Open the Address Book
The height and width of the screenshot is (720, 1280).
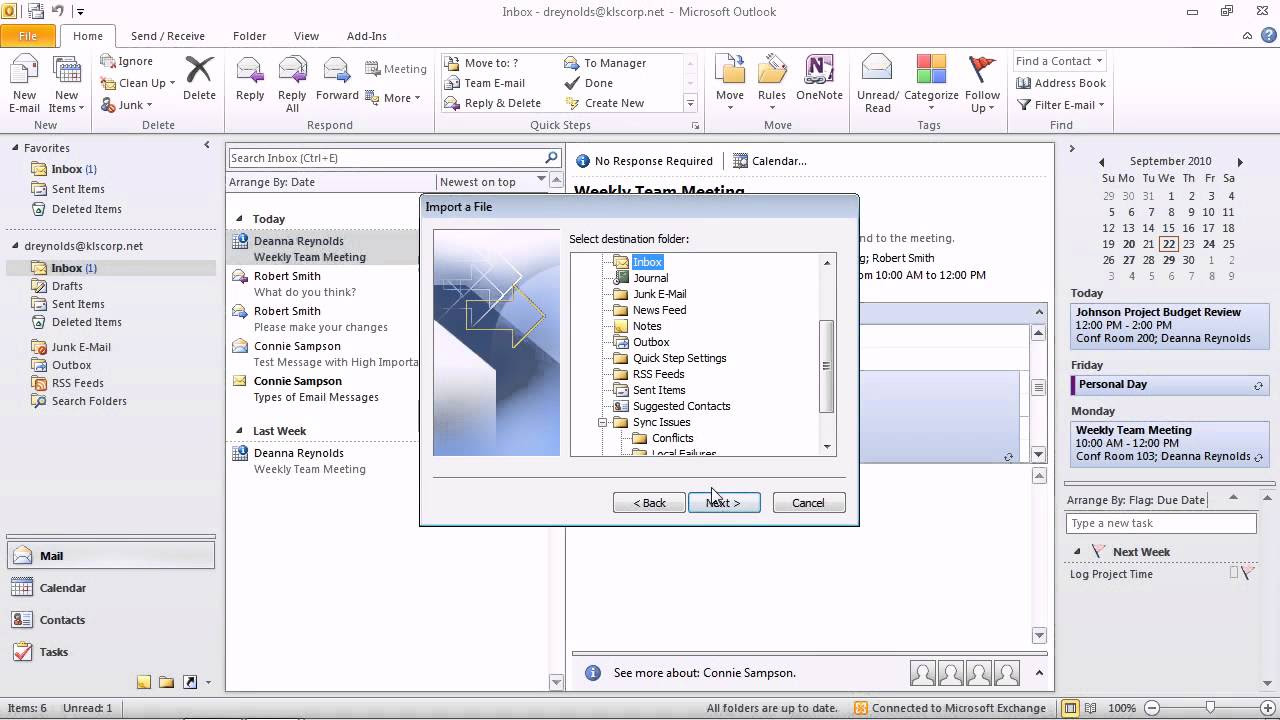pyautogui.click(x=1061, y=83)
